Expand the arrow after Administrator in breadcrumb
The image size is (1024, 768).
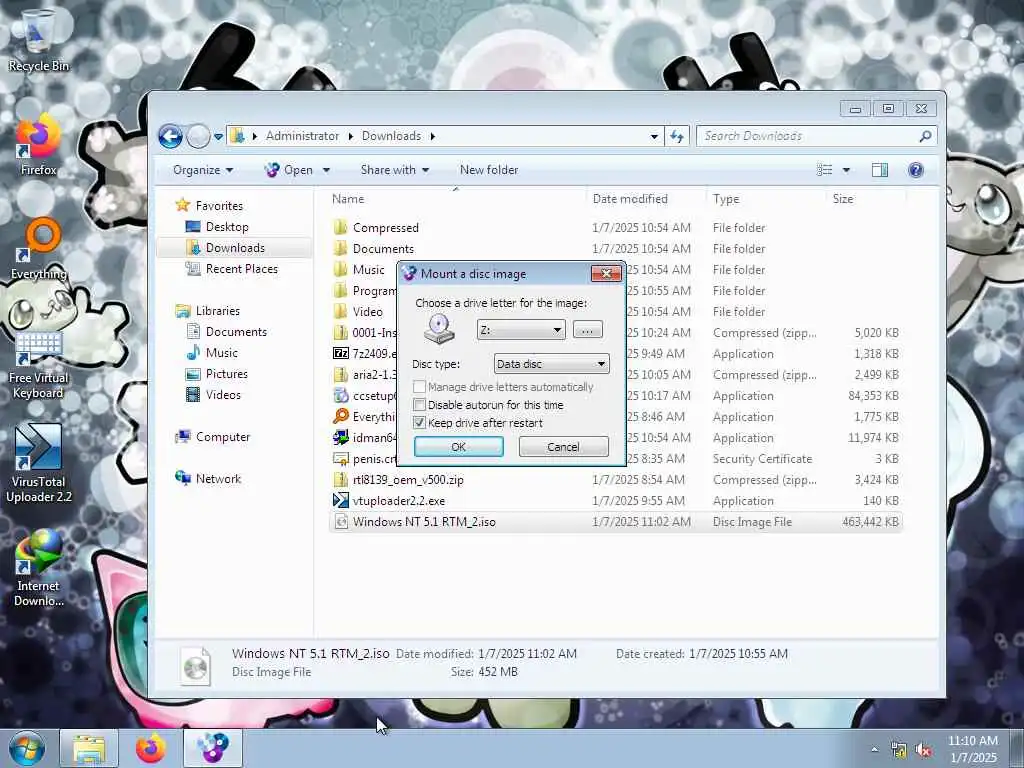(x=351, y=136)
